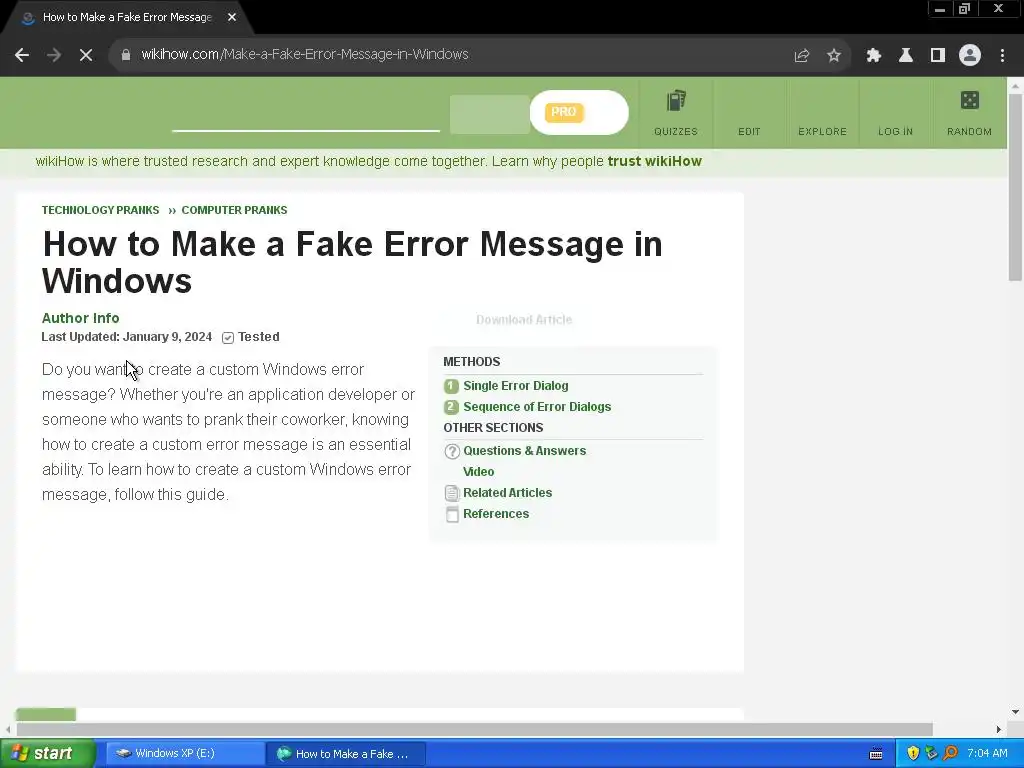This screenshot has height=768, width=1024.
Task: Click Last Updated: January 9, 2024 text
Action: (x=127, y=337)
